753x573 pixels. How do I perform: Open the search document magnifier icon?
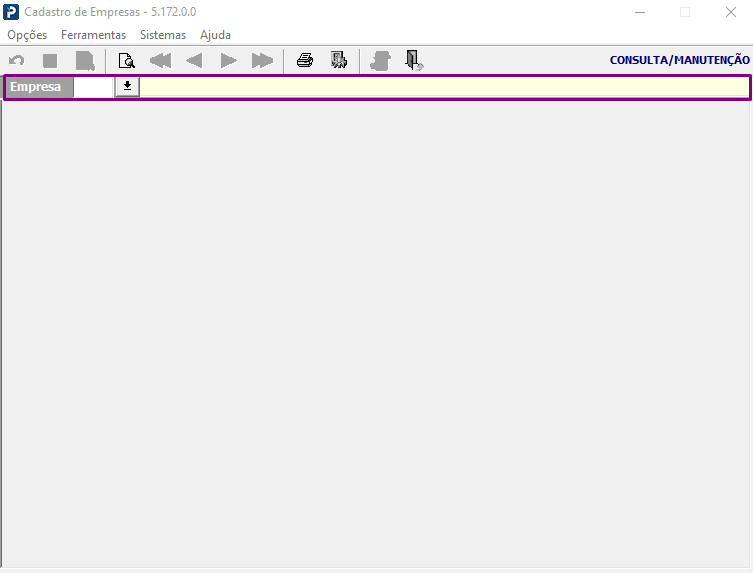tap(127, 61)
